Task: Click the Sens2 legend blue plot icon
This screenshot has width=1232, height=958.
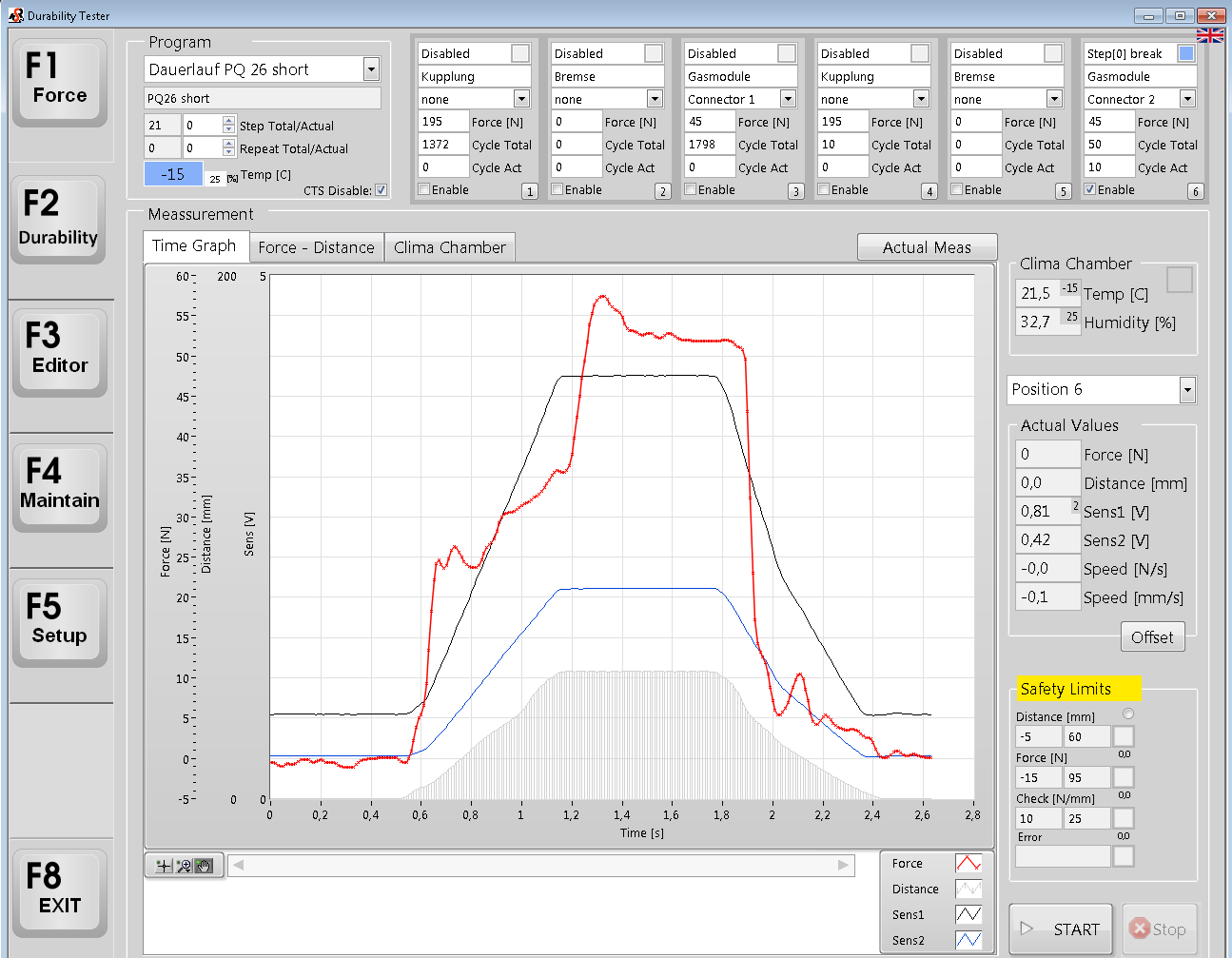Action: coord(968,940)
